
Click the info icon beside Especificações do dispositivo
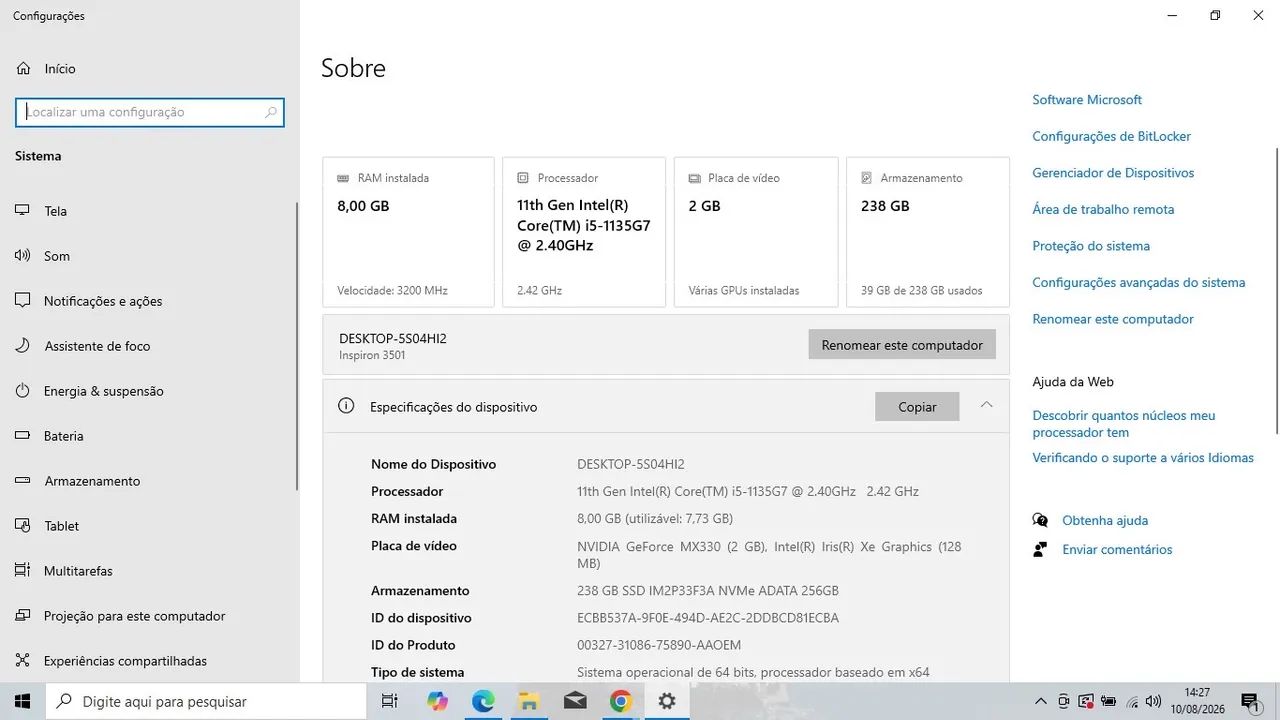pyautogui.click(x=346, y=406)
